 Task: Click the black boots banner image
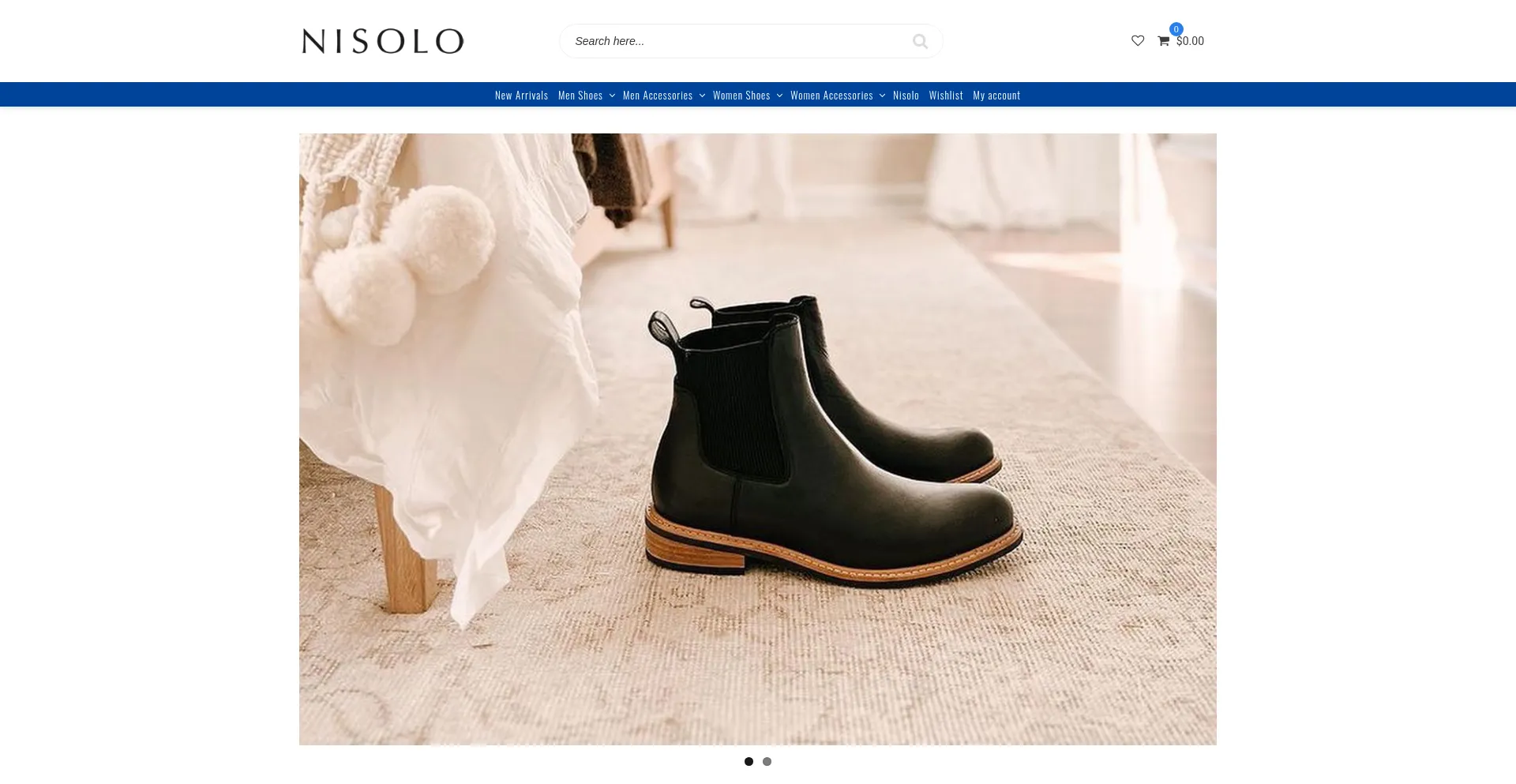click(758, 439)
